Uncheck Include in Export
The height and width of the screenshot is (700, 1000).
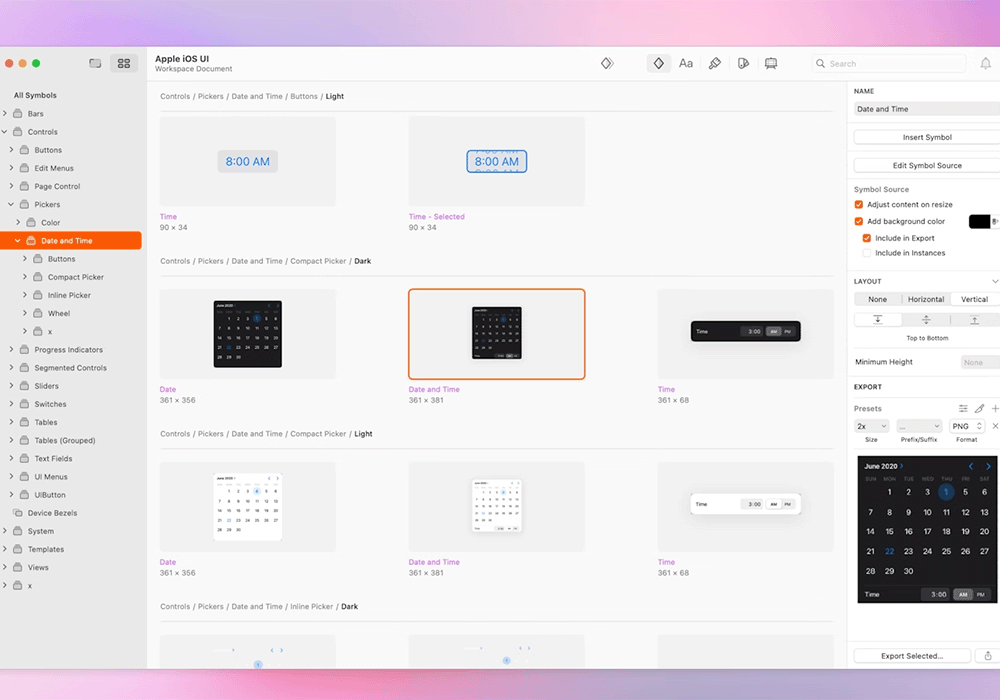point(867,238)
